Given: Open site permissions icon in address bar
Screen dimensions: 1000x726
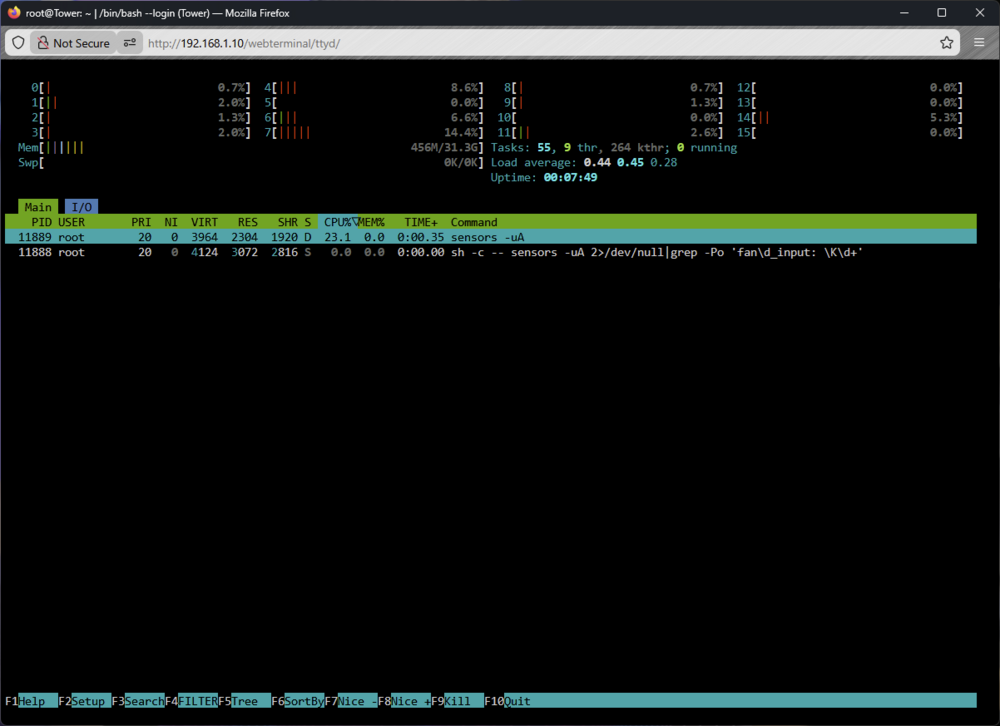Looking at the screenshot, I should pos(129,43).
